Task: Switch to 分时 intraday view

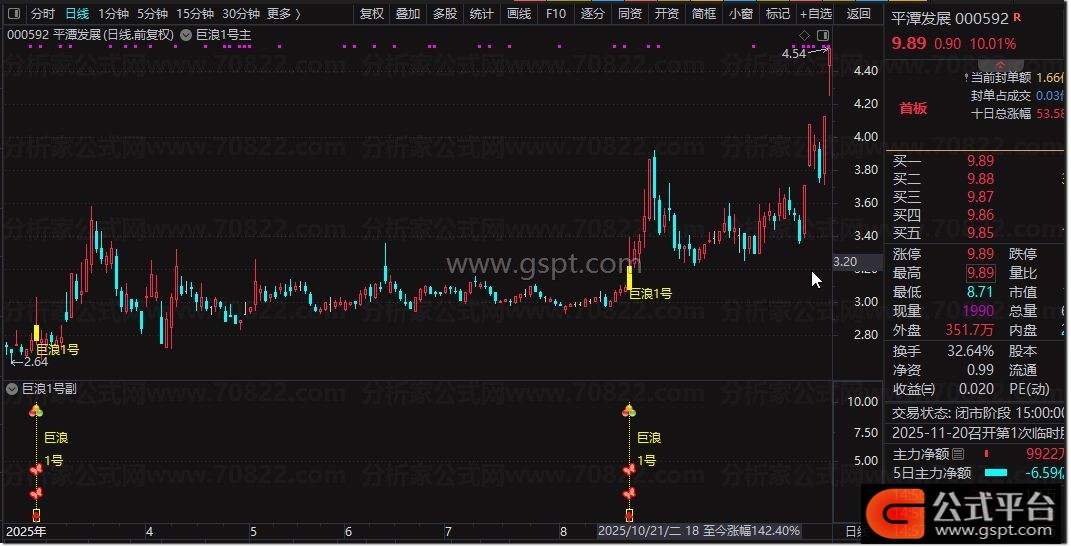Action: pyautogui.click(x=43, y=14)
